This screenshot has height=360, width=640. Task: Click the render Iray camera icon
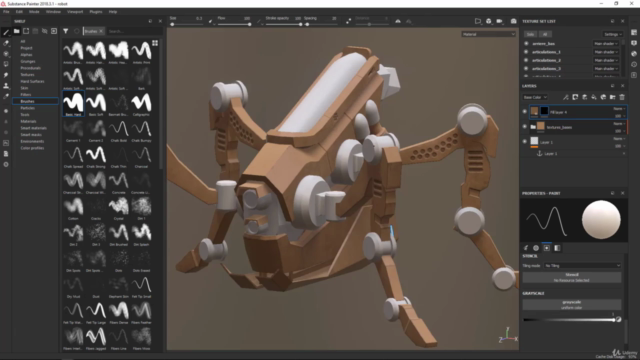[513, 21]
